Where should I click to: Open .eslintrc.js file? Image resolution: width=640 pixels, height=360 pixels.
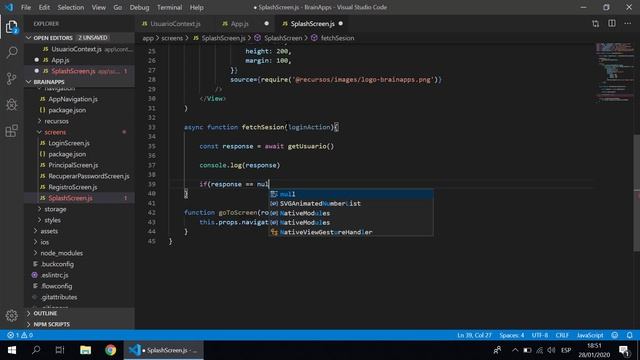(55, 275)
